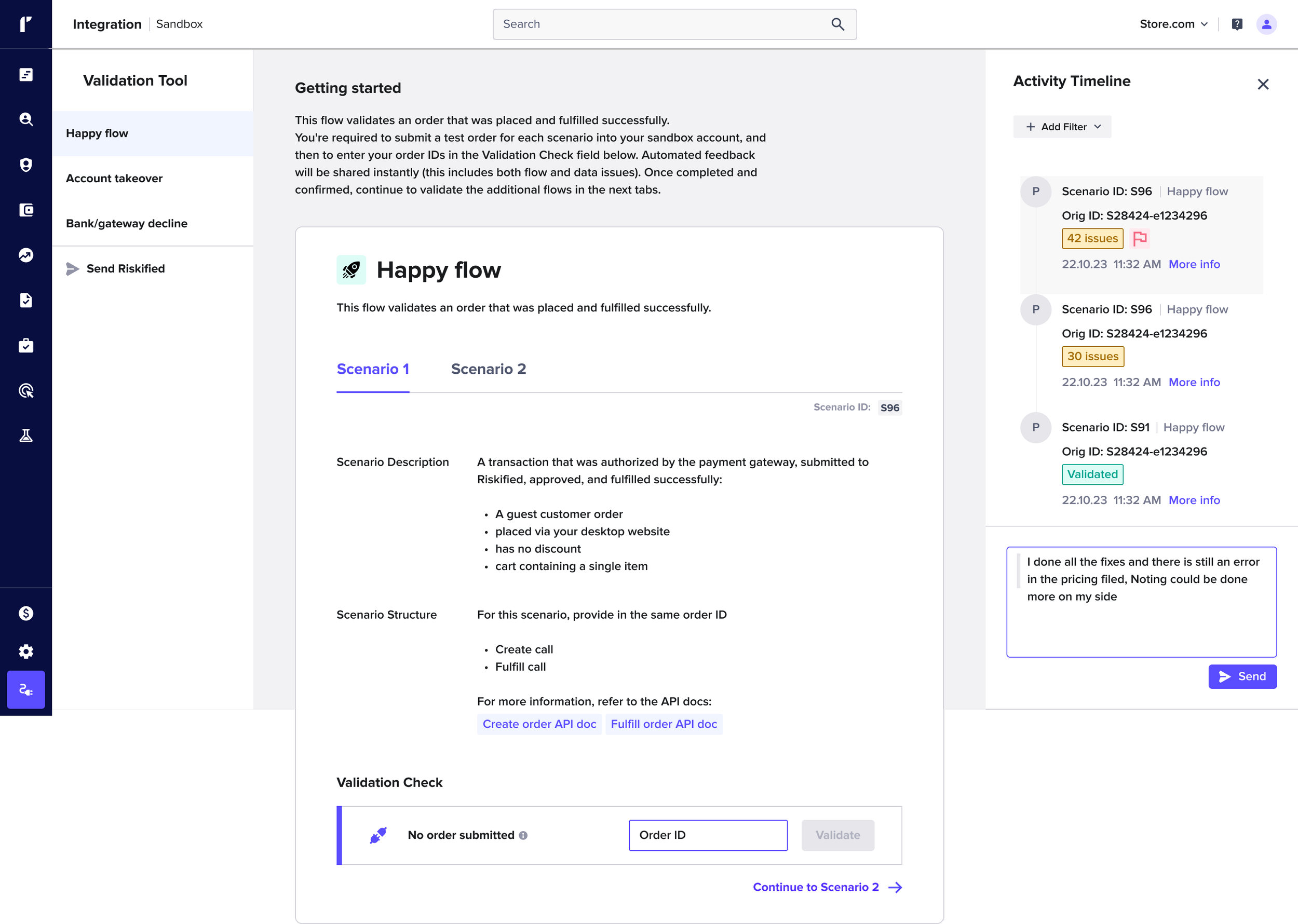Close the Activity Timeline panel
This screenshot has width=1298, height=924.
(1263, 84)
